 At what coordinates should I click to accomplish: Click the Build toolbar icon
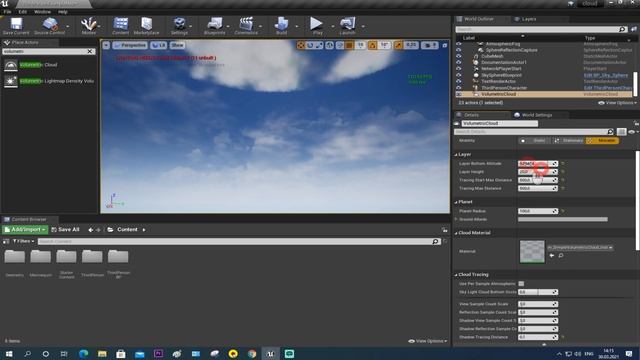pos(282,24)
